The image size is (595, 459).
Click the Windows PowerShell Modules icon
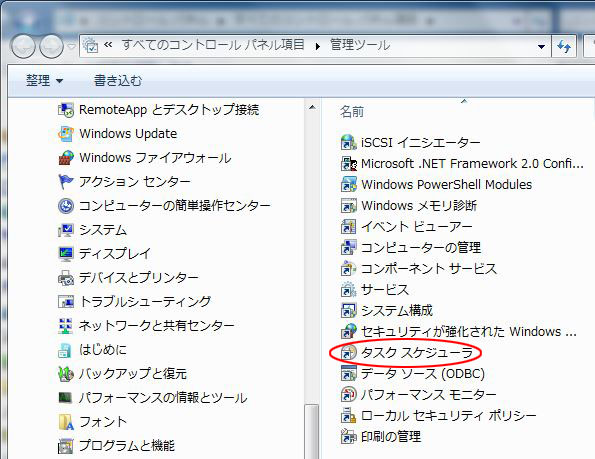pos(348,184)
